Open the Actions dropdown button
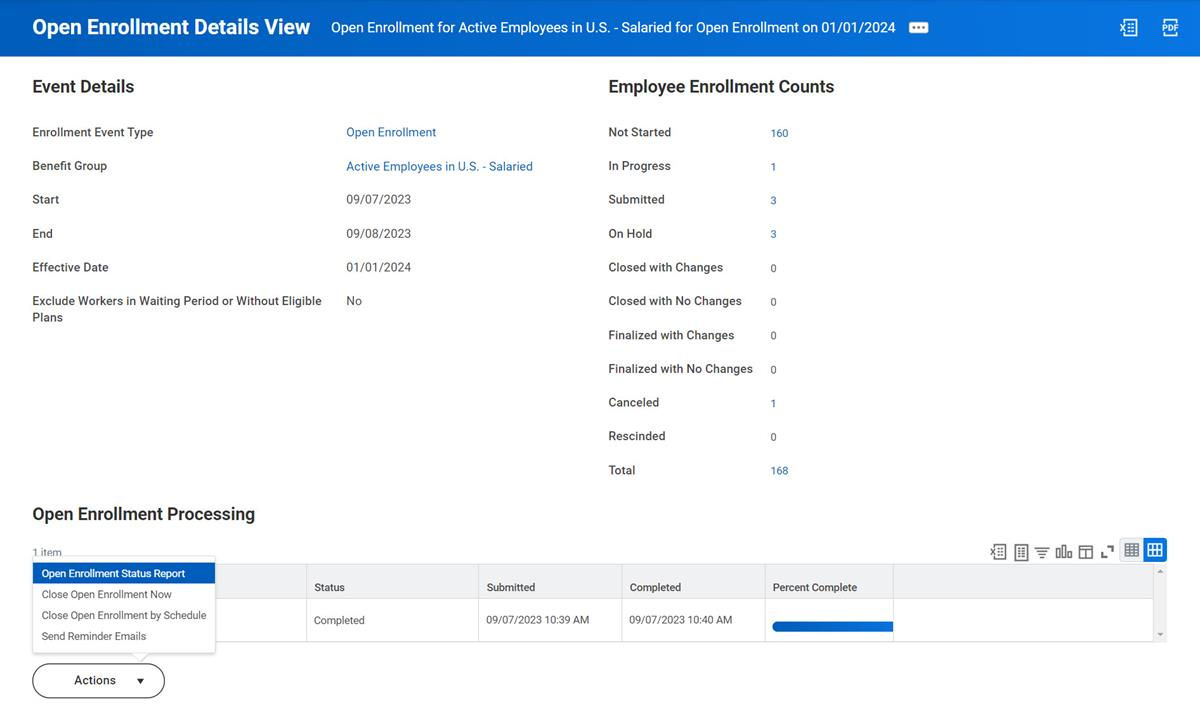The image size is (1200, 704). pyautogui.click(x=98, y=680)
